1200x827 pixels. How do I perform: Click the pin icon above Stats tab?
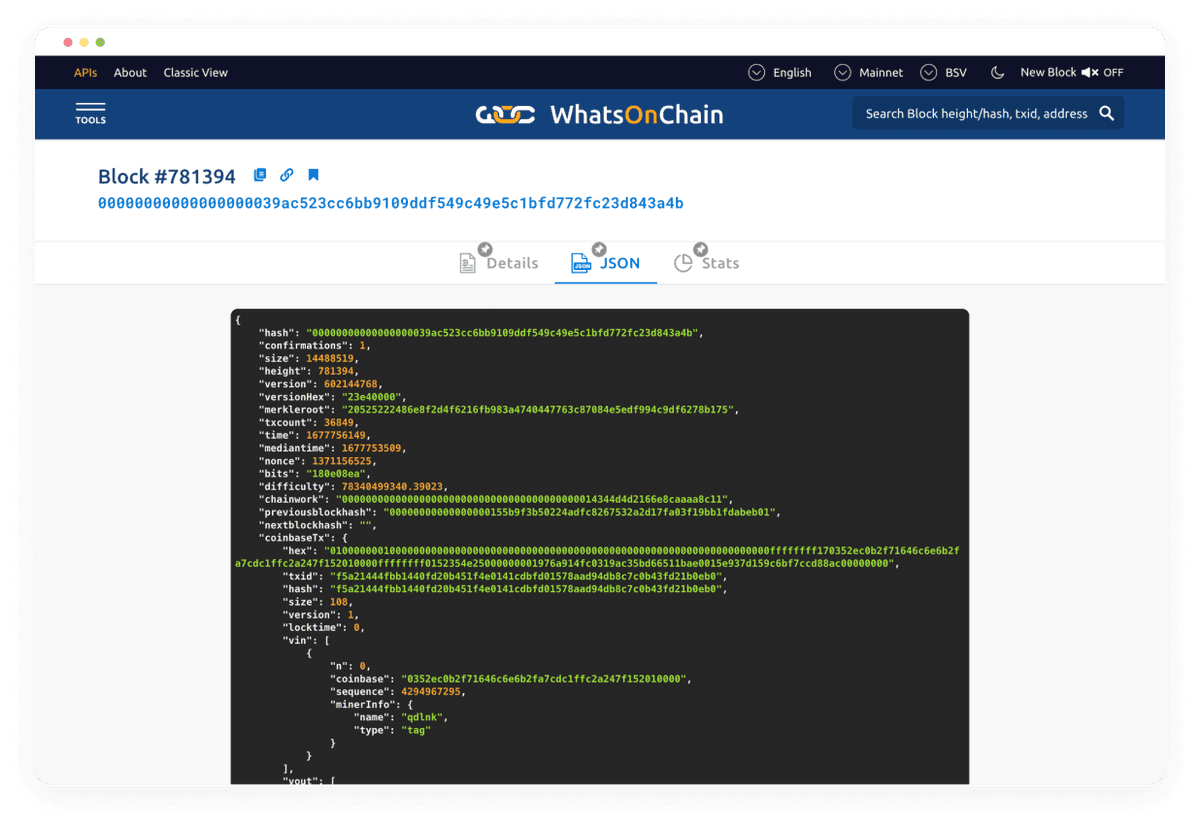[701, 248]
